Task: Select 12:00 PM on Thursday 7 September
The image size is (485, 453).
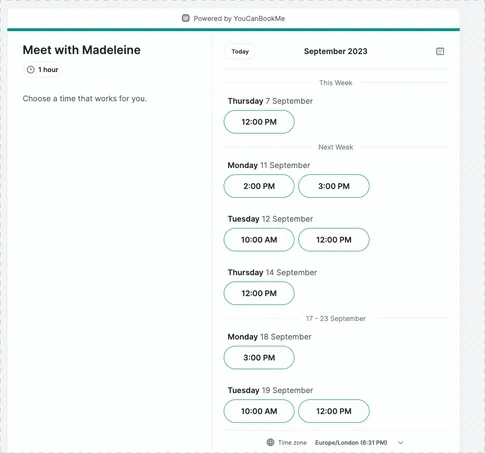Action: (259, 122)
